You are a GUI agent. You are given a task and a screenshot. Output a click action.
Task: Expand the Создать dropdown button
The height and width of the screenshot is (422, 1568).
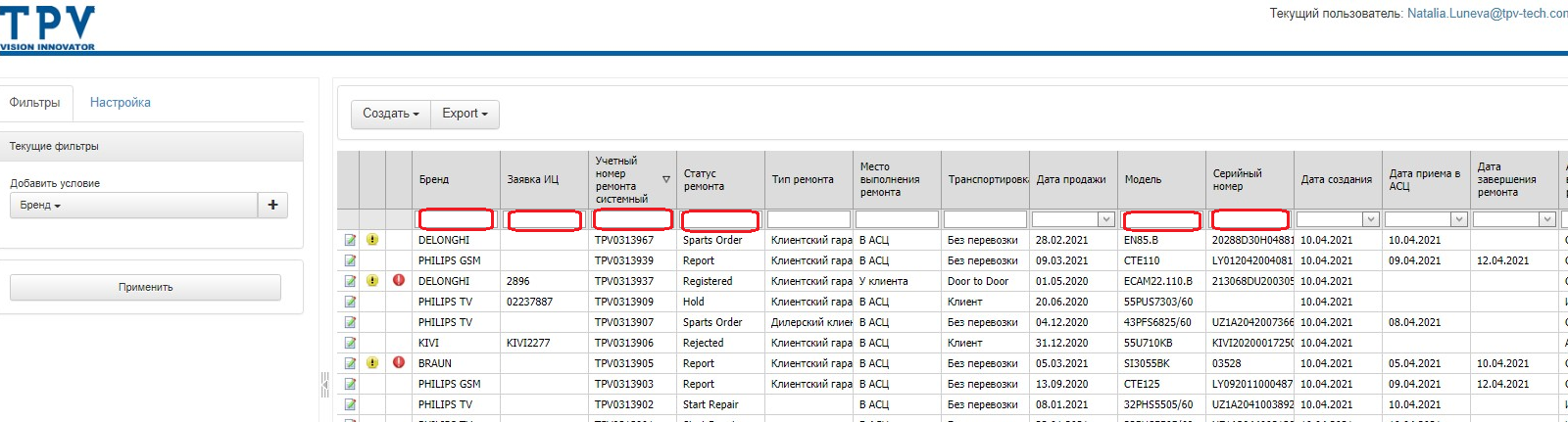391,114
